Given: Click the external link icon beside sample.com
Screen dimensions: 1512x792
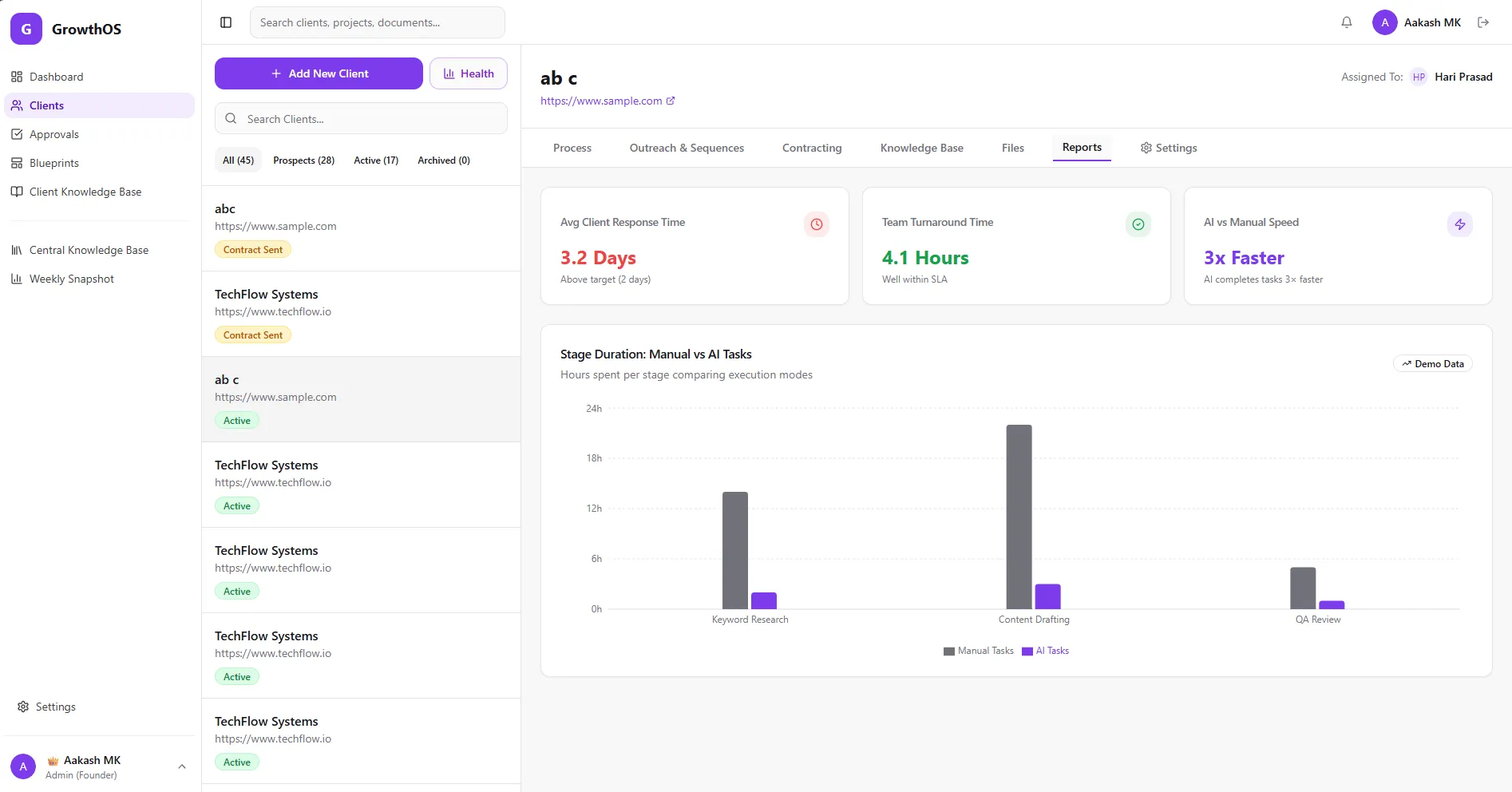Looking at the screenshot, I should click(x=671, y=101).
